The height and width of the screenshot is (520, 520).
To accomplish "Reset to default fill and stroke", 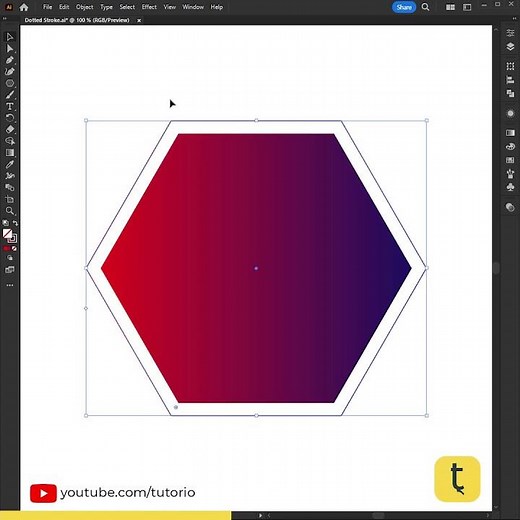I will [x=6, y=223].
